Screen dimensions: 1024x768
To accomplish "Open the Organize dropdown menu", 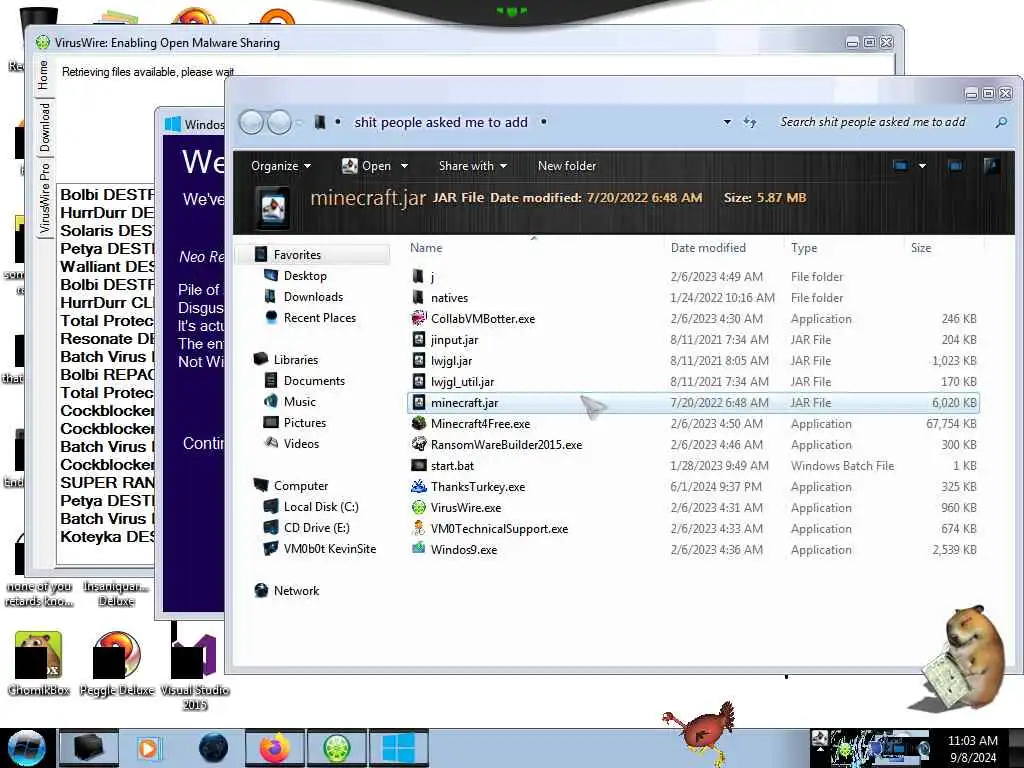I will (x=281, y=166).
